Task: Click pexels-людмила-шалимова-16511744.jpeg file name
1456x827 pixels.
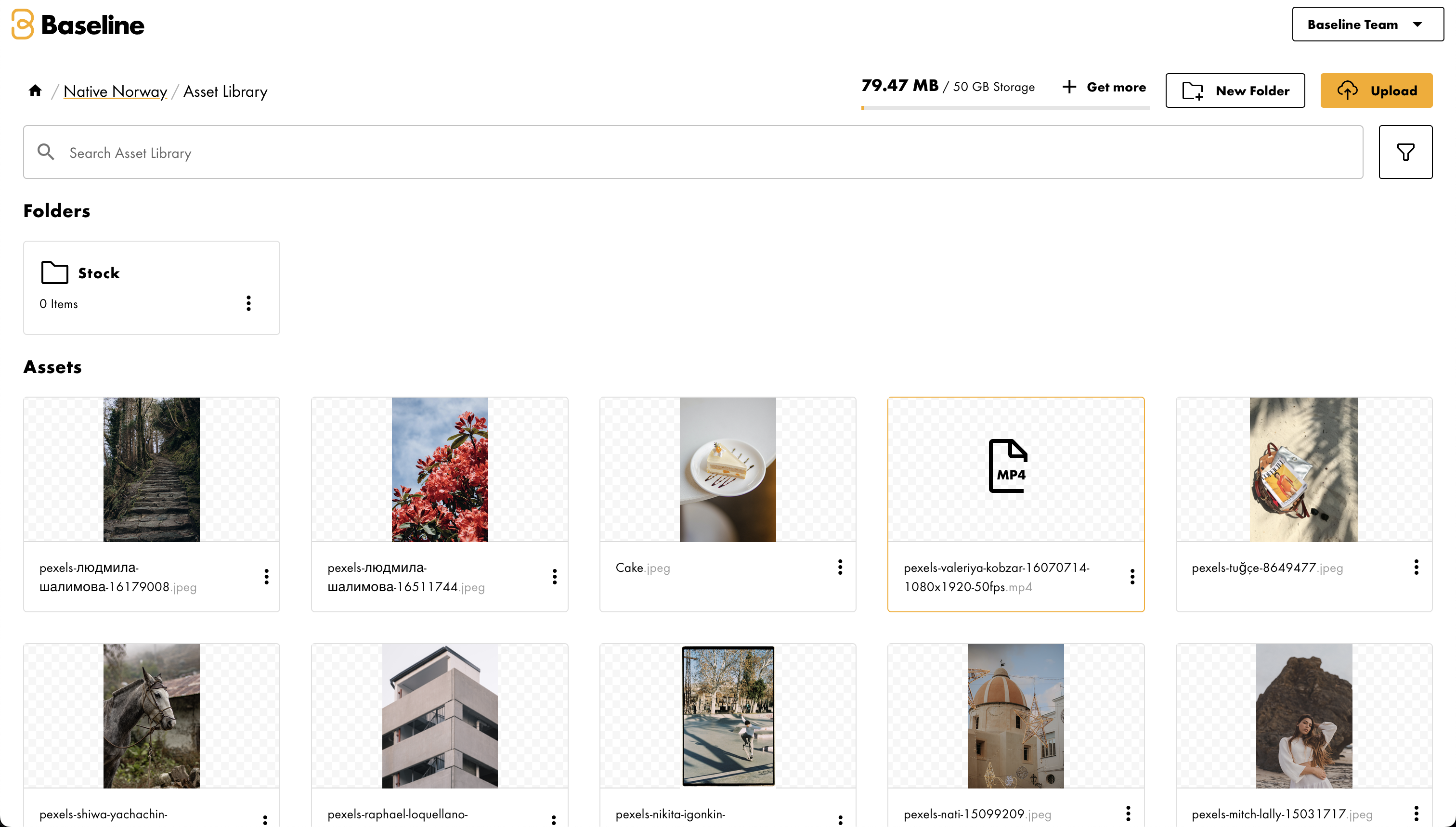Action: click(x=405, y=577)
